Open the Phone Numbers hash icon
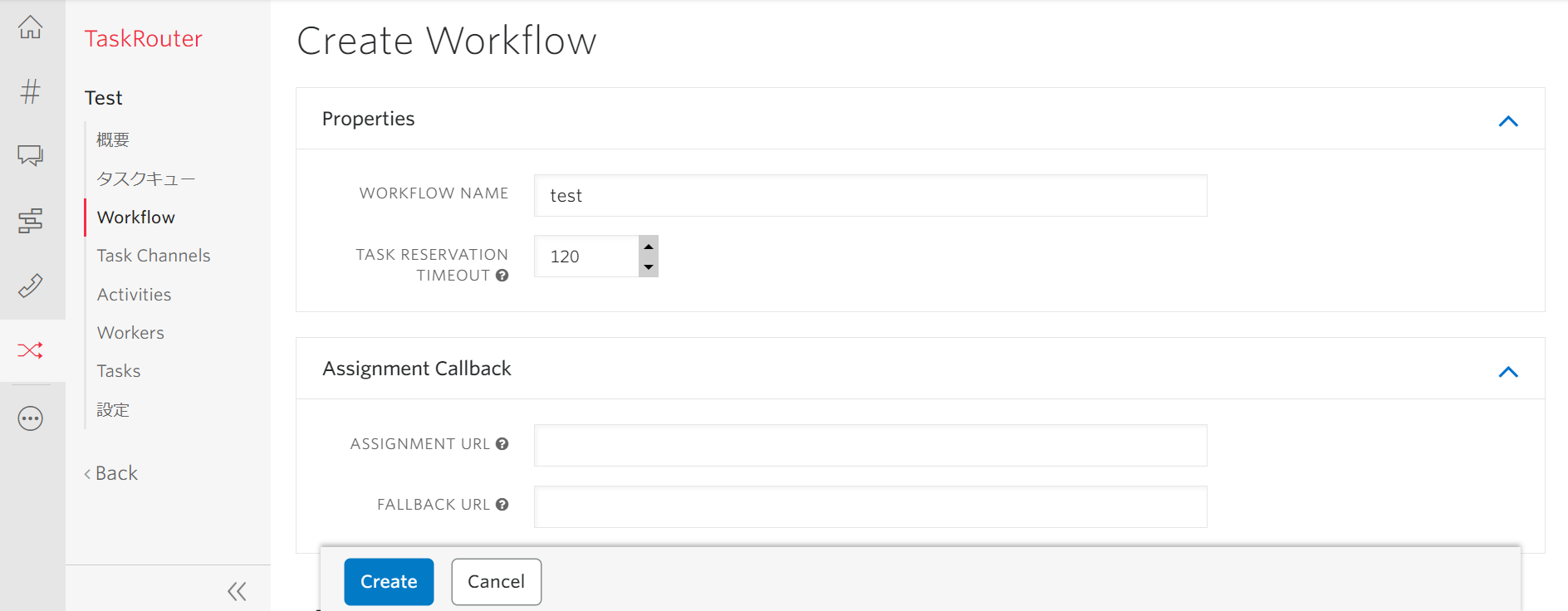The image size is (1568, 611). [31, 91]
